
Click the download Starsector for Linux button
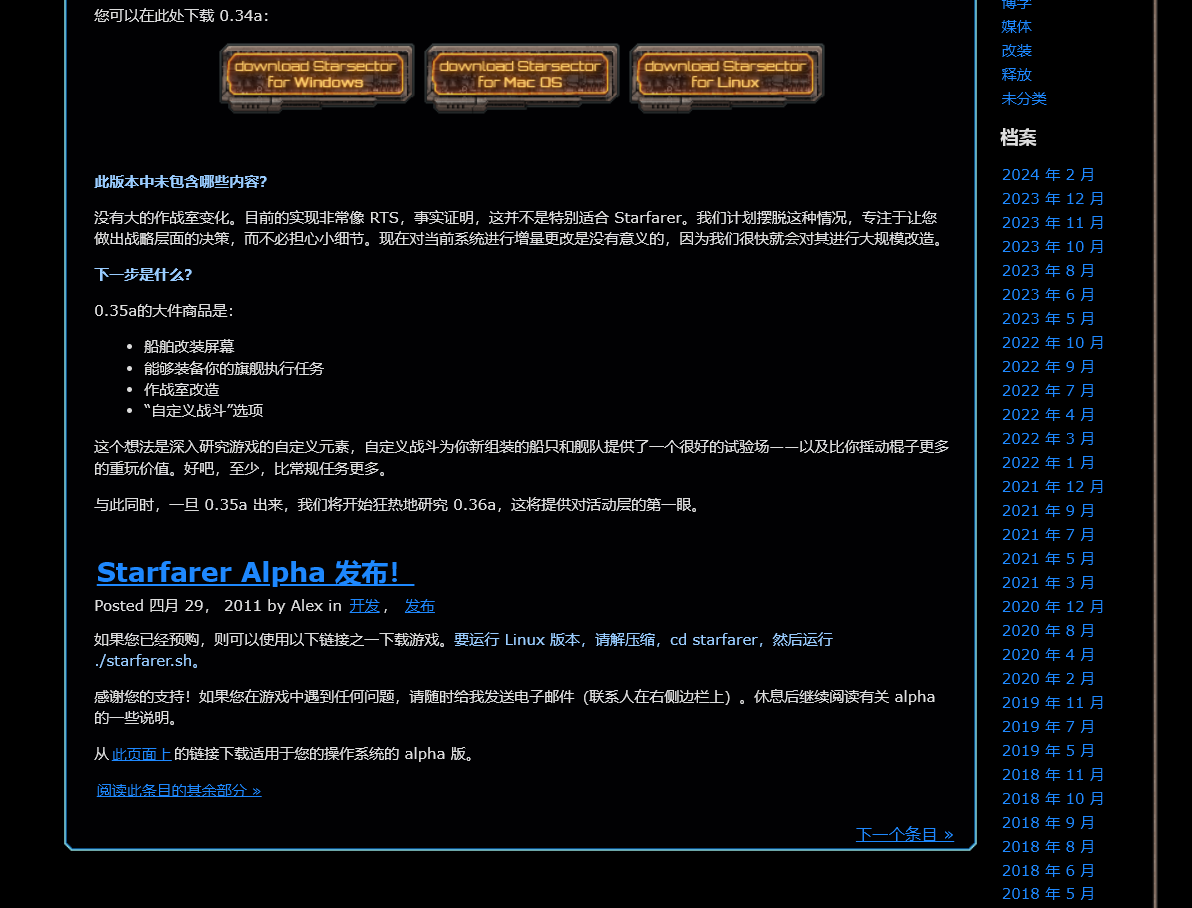(726, 74)
